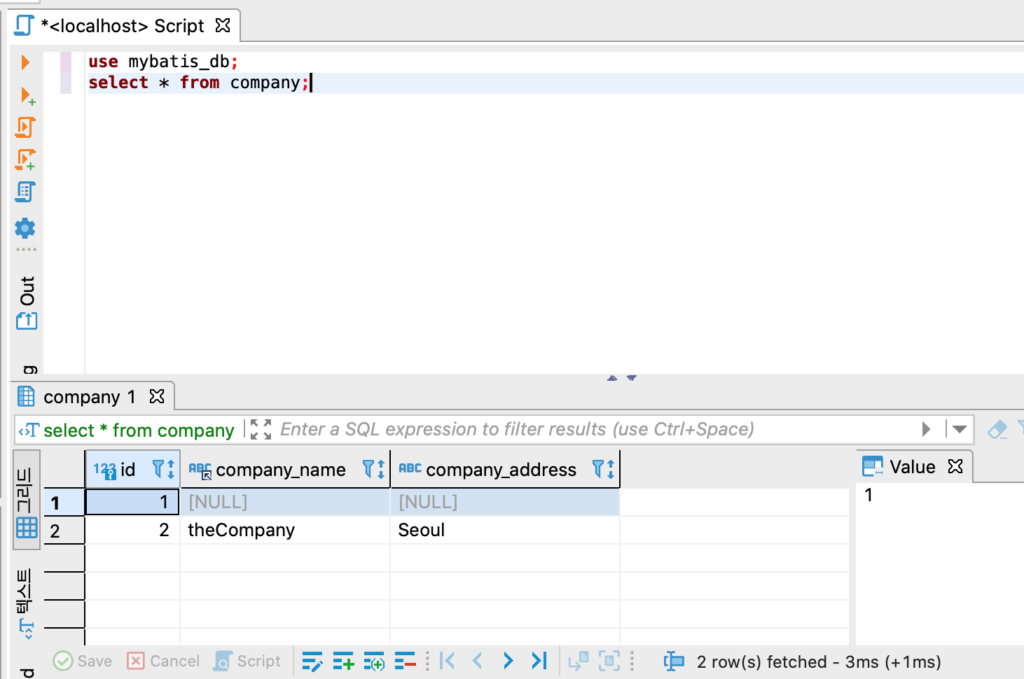Image resolution: width=1024 pixels, height=679 pixels.
Task: Jump to the last row
Action: click(x=539, y=661)
